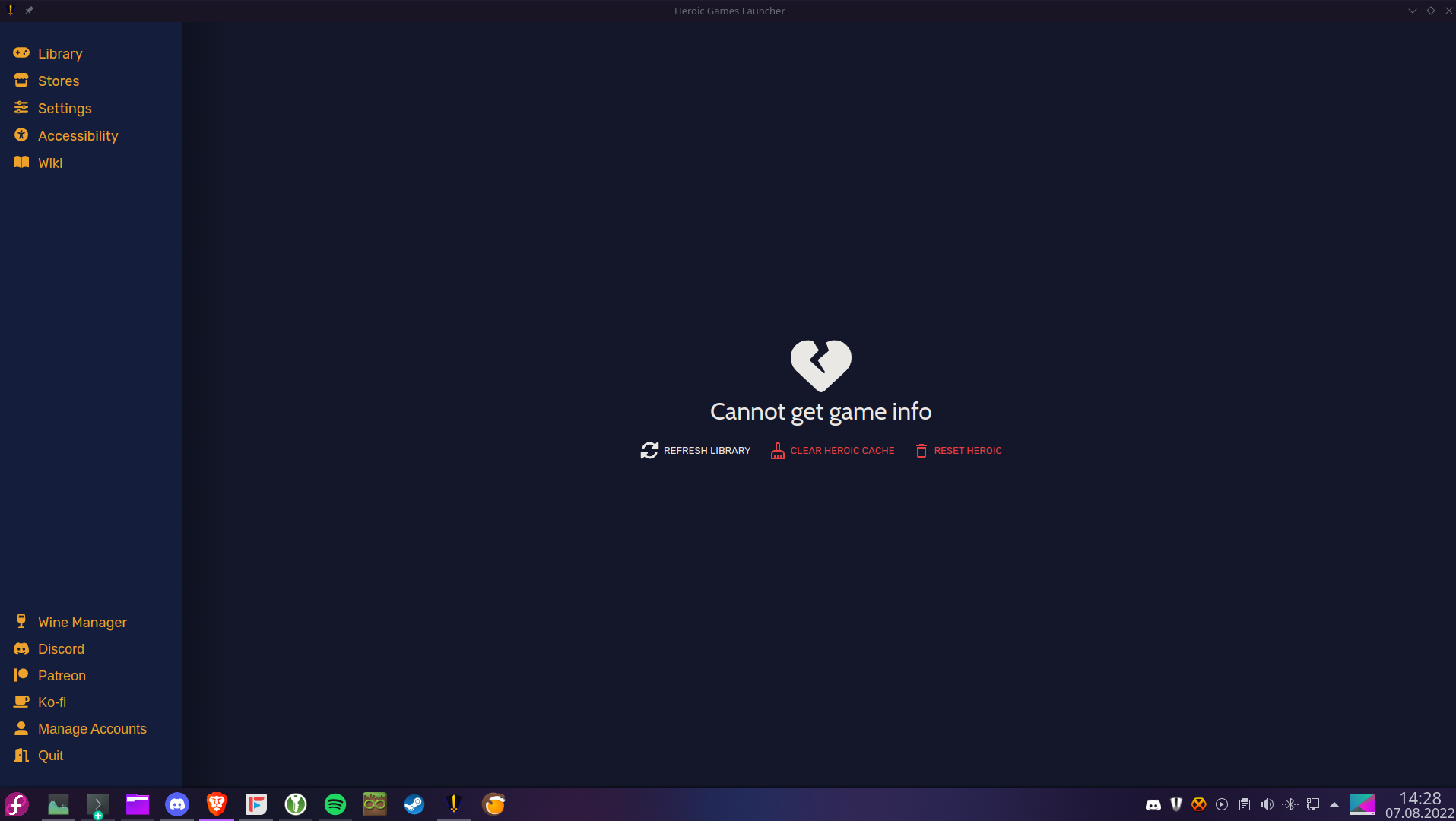The width and height of the screenshot is (1456, 821).
Task: Open Spotify from the taskbar
Action: (x=335, y=804)
